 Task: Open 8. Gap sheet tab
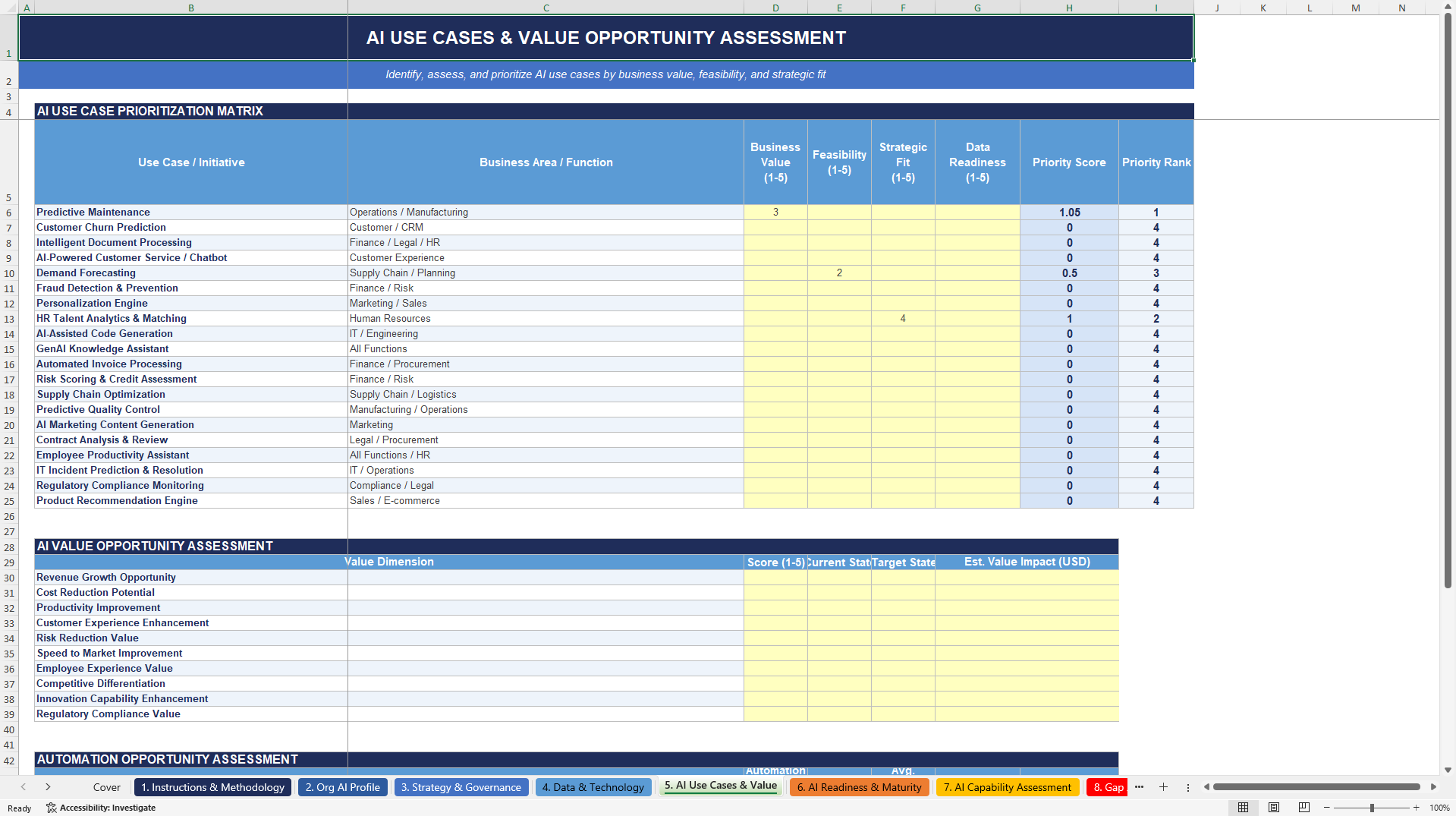tap(1107, 787)
